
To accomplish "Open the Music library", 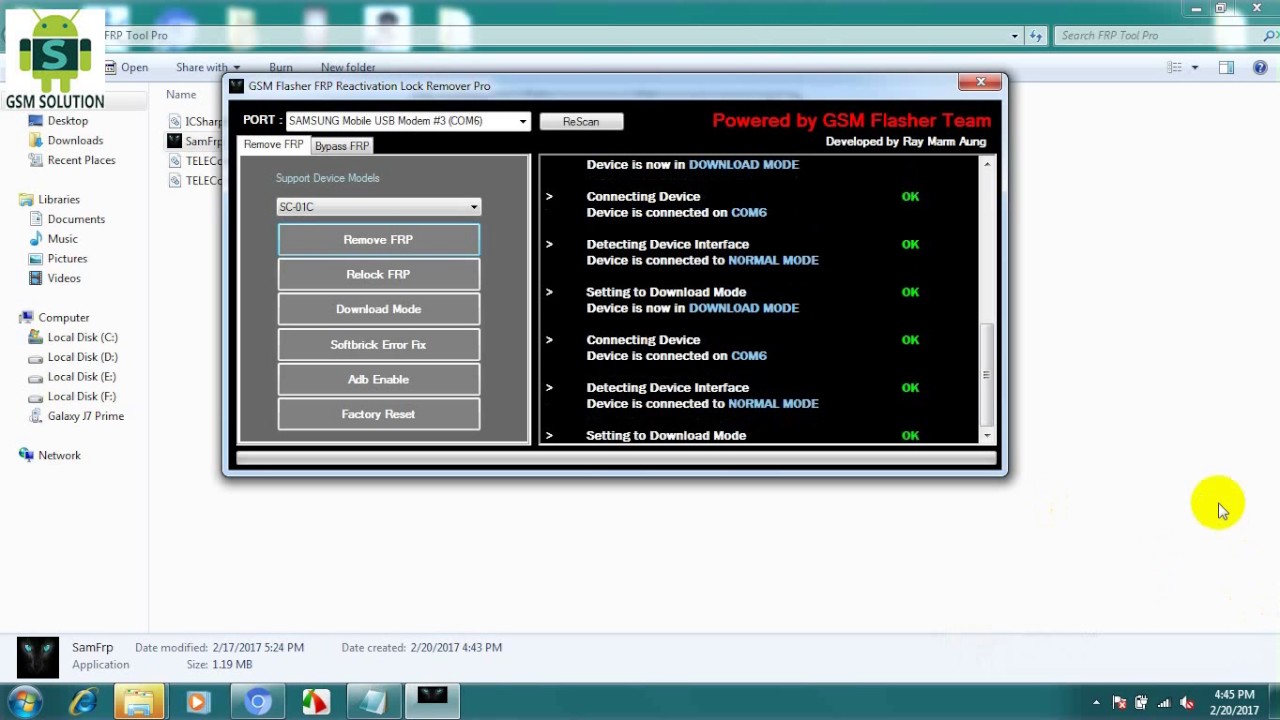I will click(62, 239).
